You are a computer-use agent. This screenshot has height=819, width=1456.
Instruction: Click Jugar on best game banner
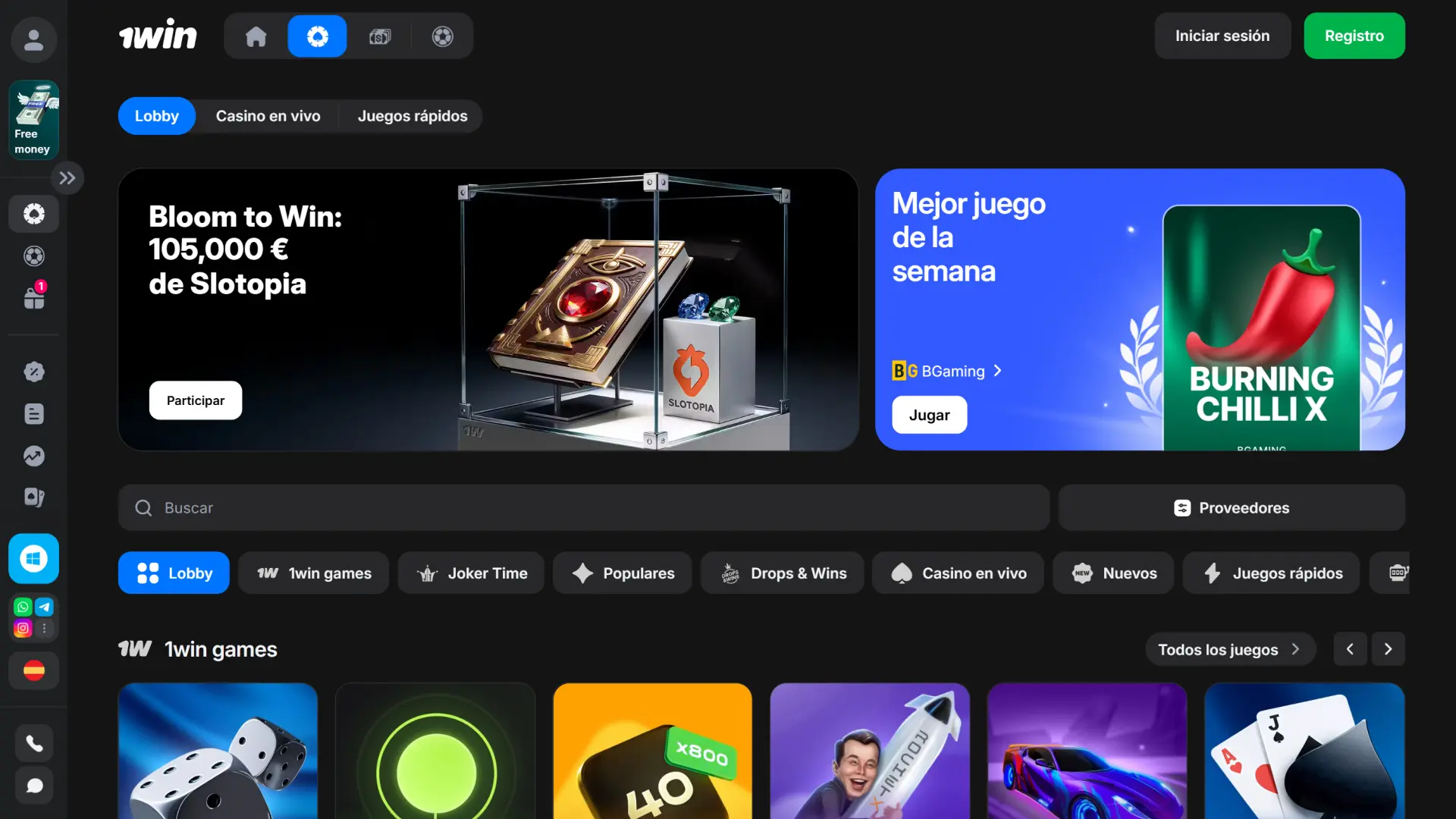coord(929,415)
